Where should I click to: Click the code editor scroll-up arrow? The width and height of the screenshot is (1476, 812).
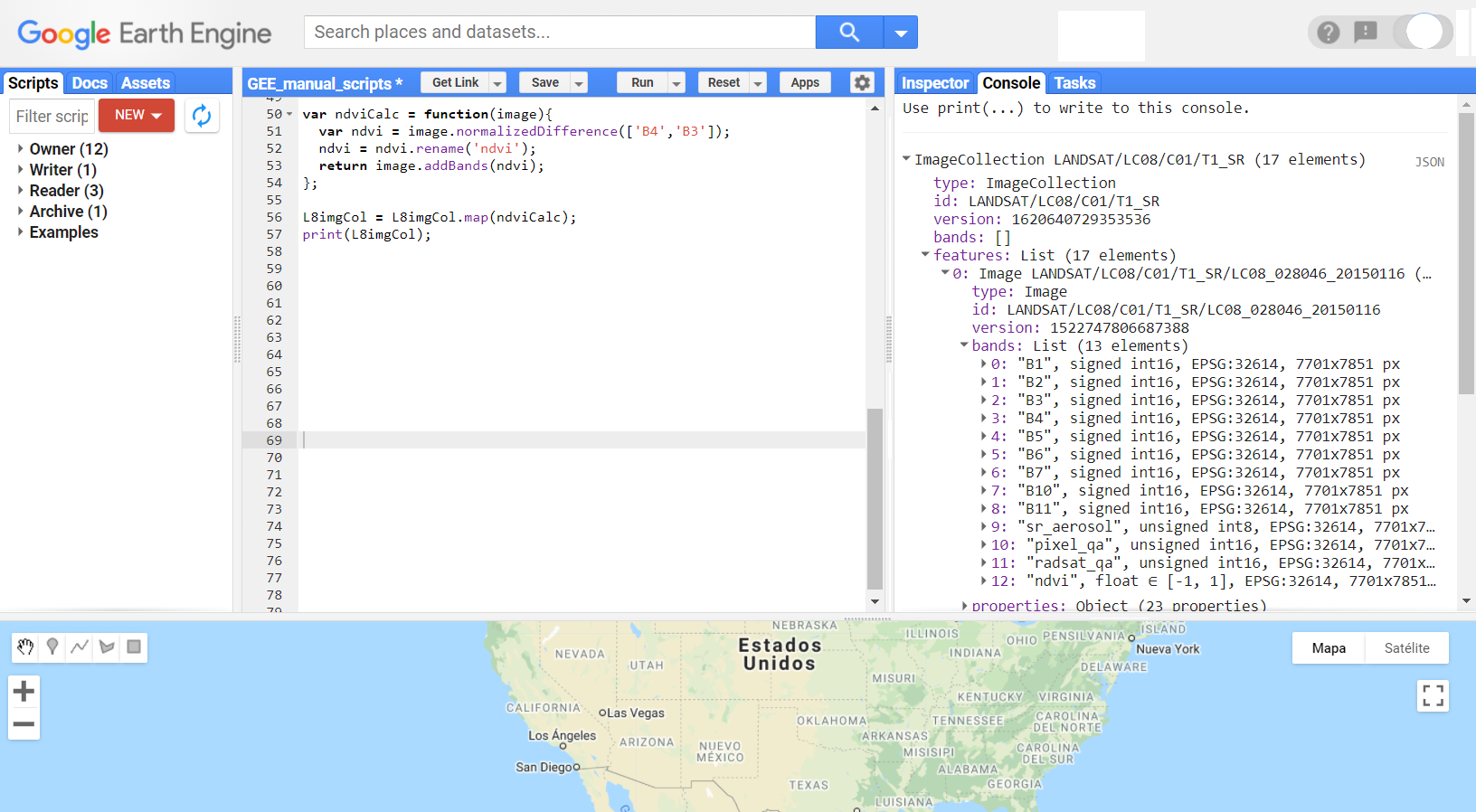click(x=875, y=108)
